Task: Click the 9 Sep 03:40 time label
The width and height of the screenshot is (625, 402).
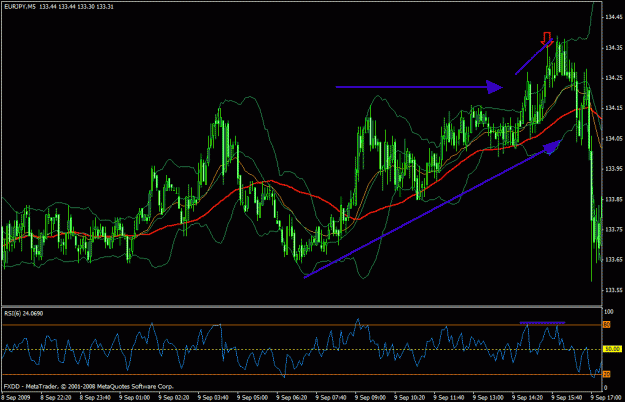Action: [x=213, y=397]
